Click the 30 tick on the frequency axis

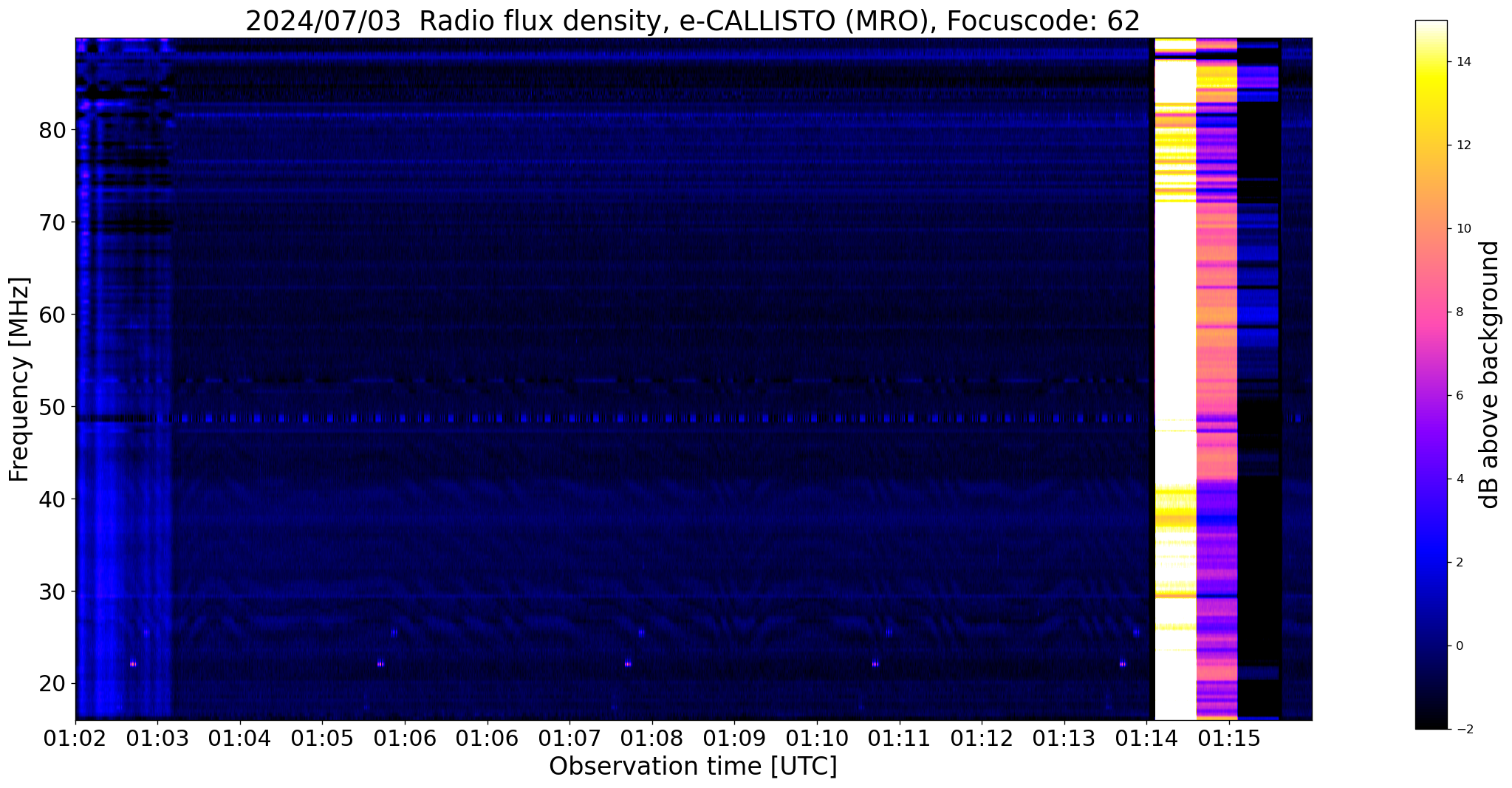(52, 592)
